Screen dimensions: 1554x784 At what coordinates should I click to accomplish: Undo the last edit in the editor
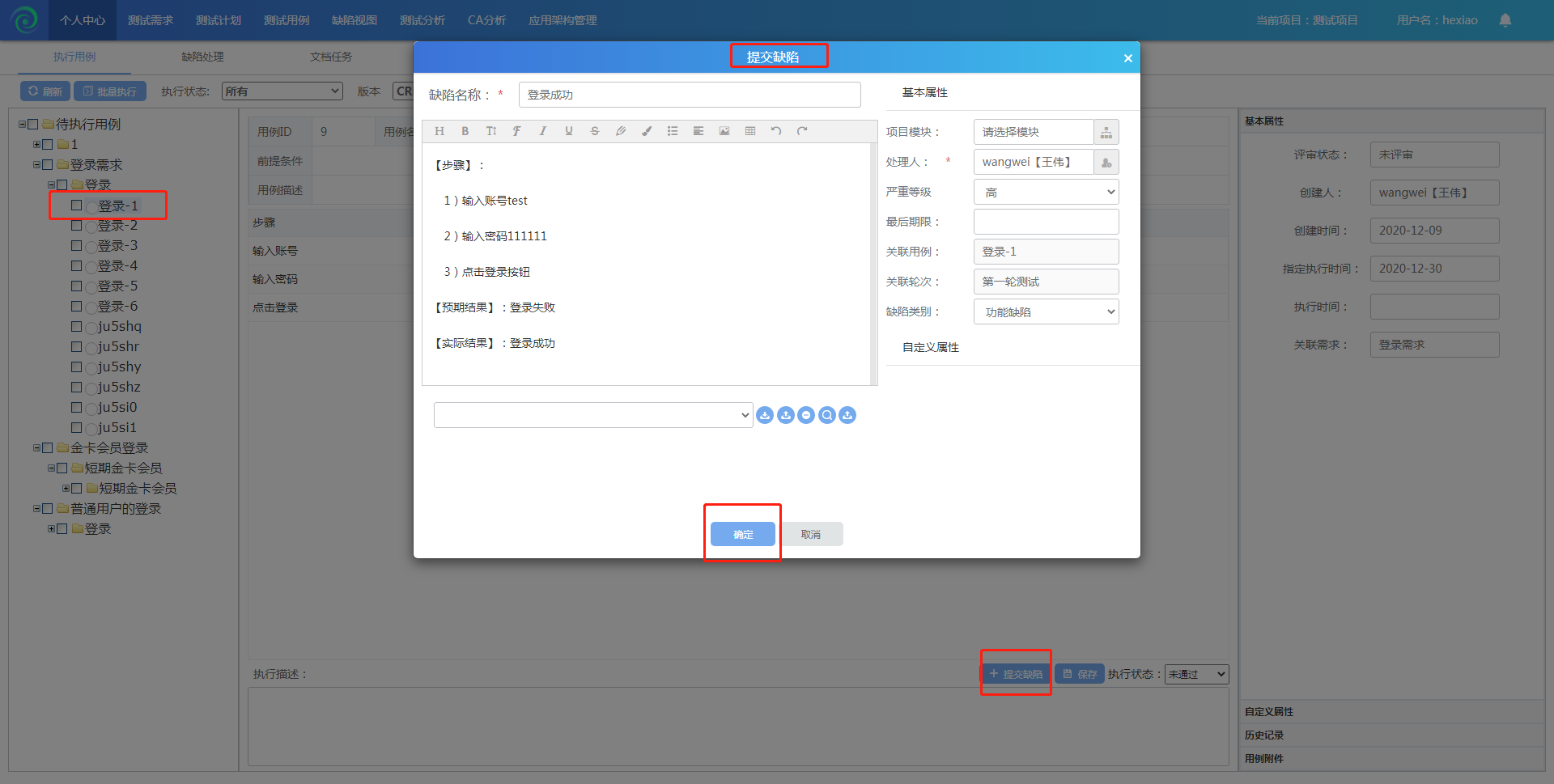(776, 131)
